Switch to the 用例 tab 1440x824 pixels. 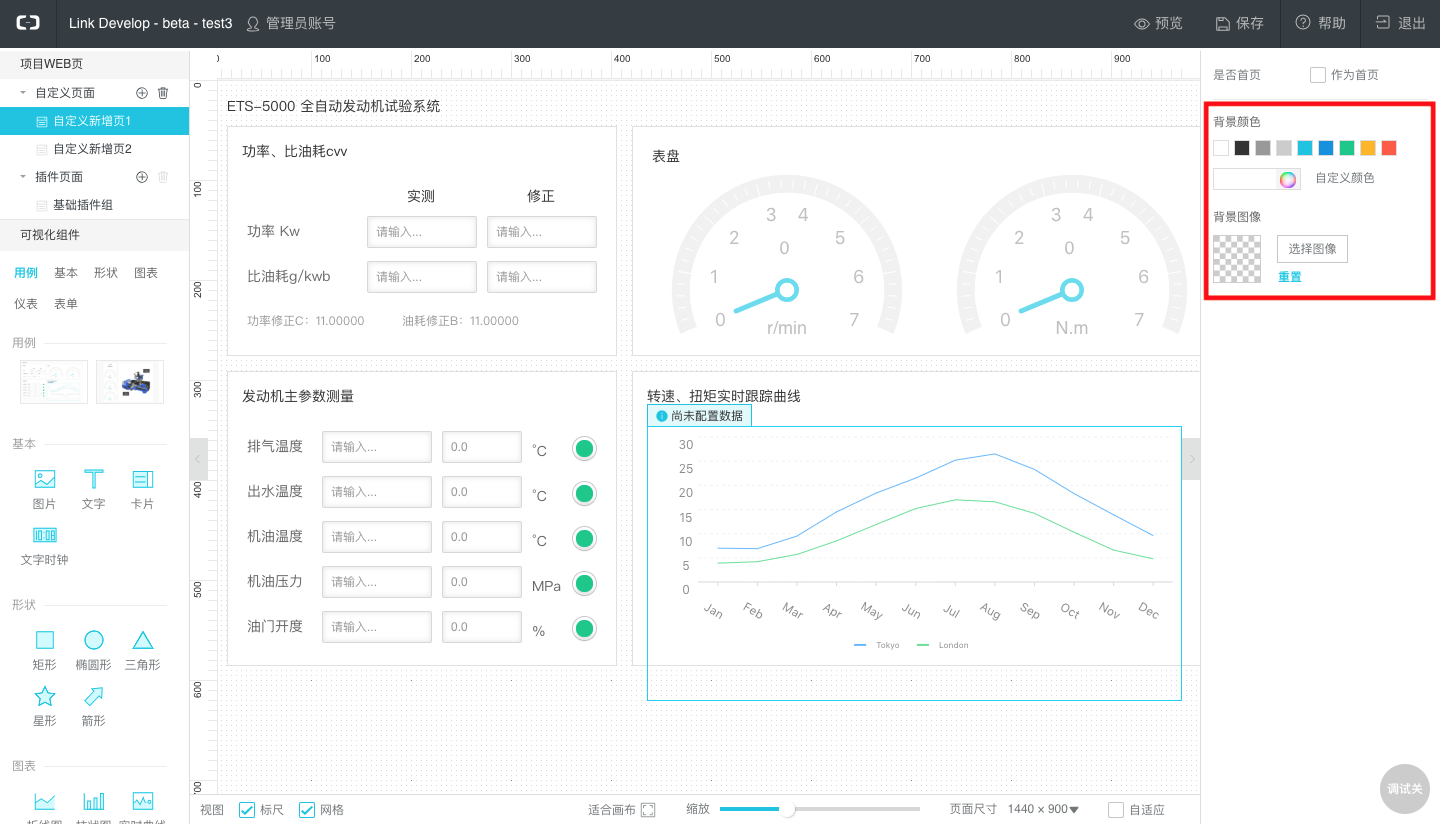(26, 273)
